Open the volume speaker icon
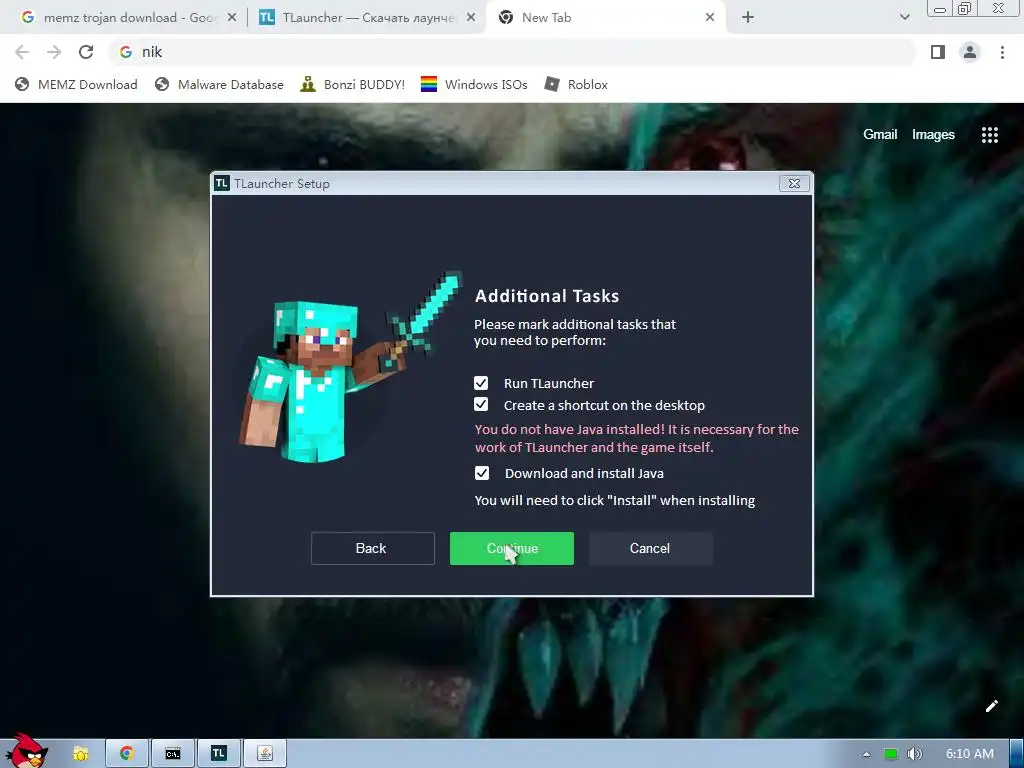 click(x=914, y=754)
